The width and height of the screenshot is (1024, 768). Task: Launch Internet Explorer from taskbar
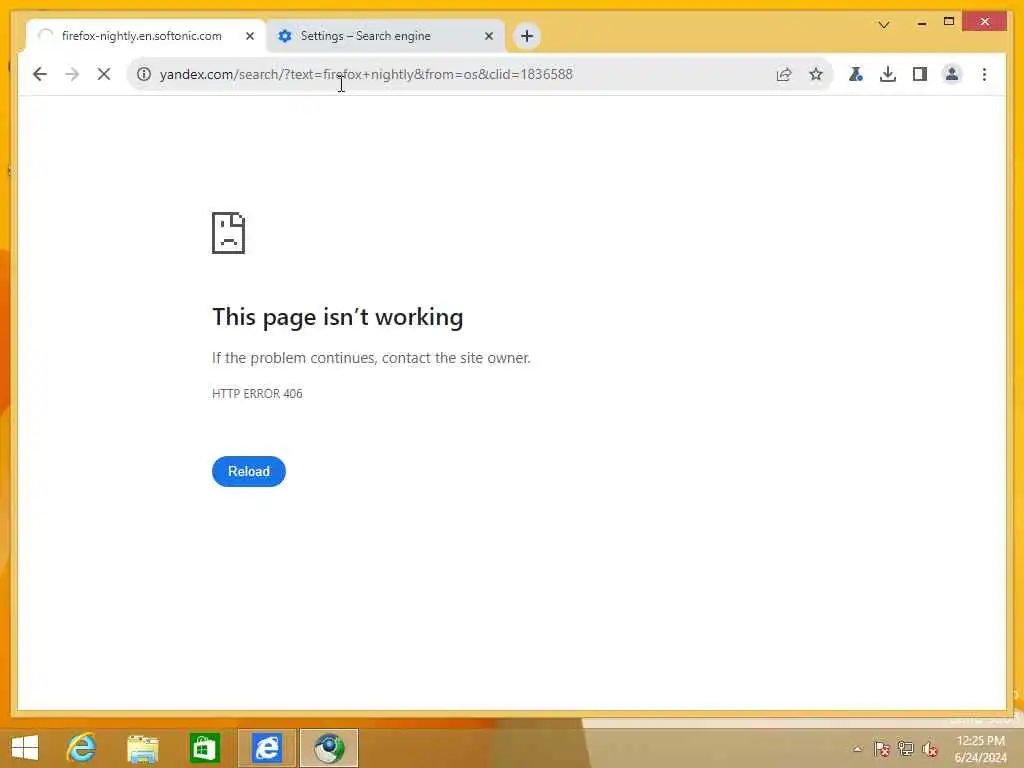tap(81, 748)
